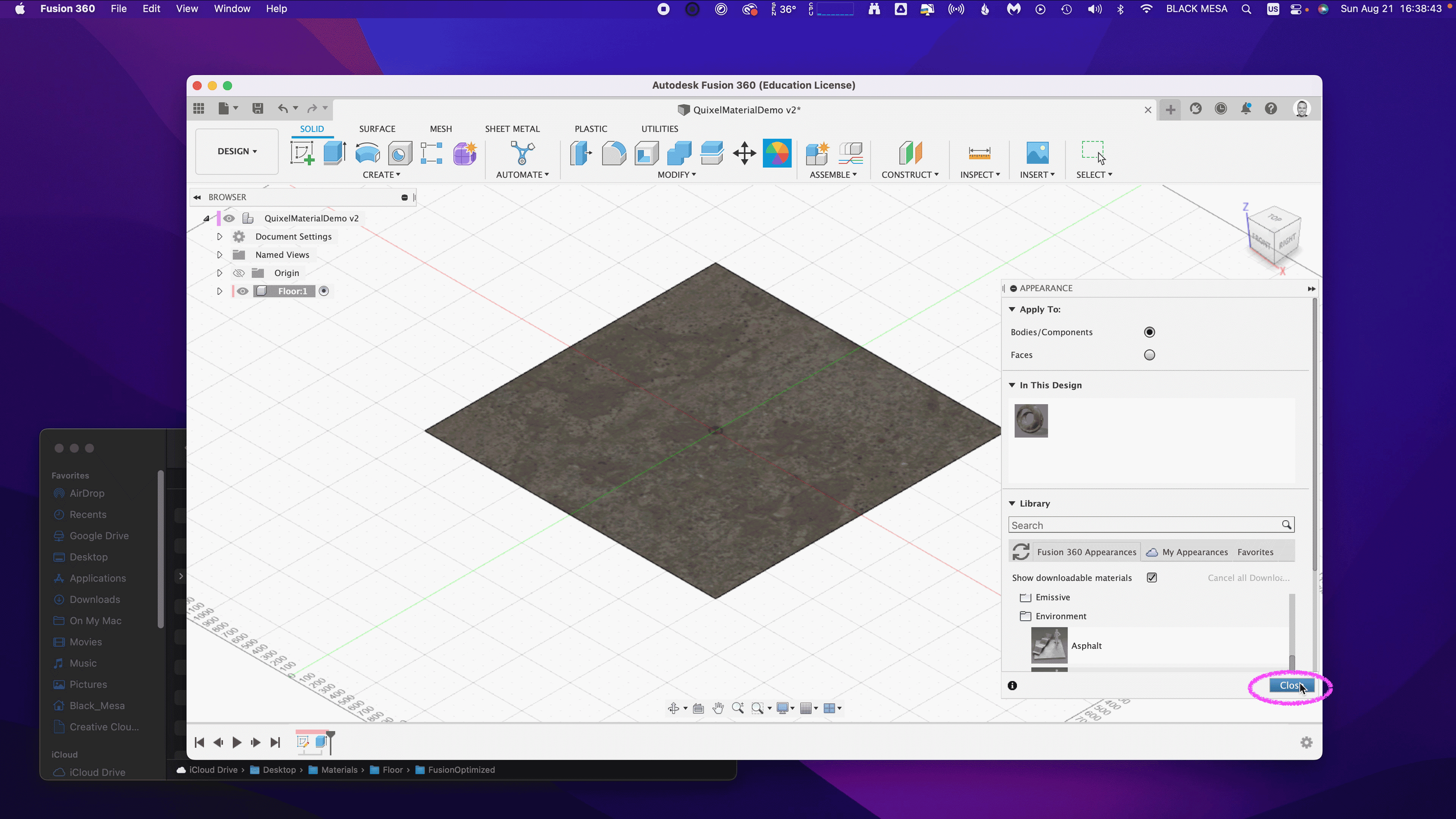Select the Extrude tool icon
The image size is (1456, 819).
tap(334, 153)
